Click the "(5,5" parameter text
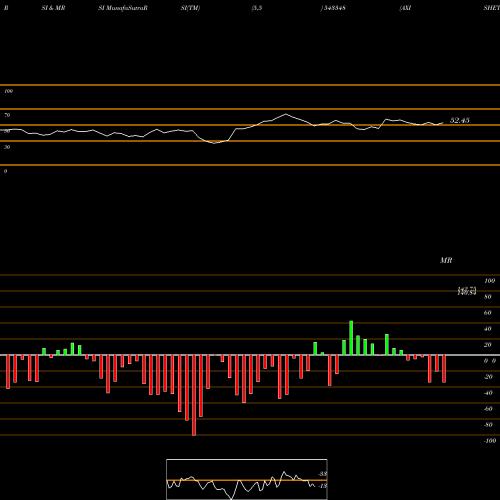This screenshot has height=500, width=500. click(257, 8)
